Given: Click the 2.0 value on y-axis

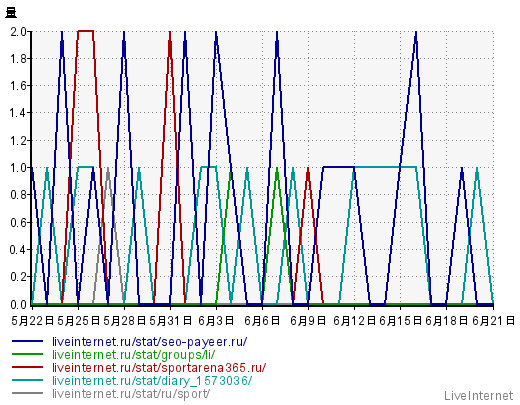Looking at the screenshot, I should click(x=18, y=32).
